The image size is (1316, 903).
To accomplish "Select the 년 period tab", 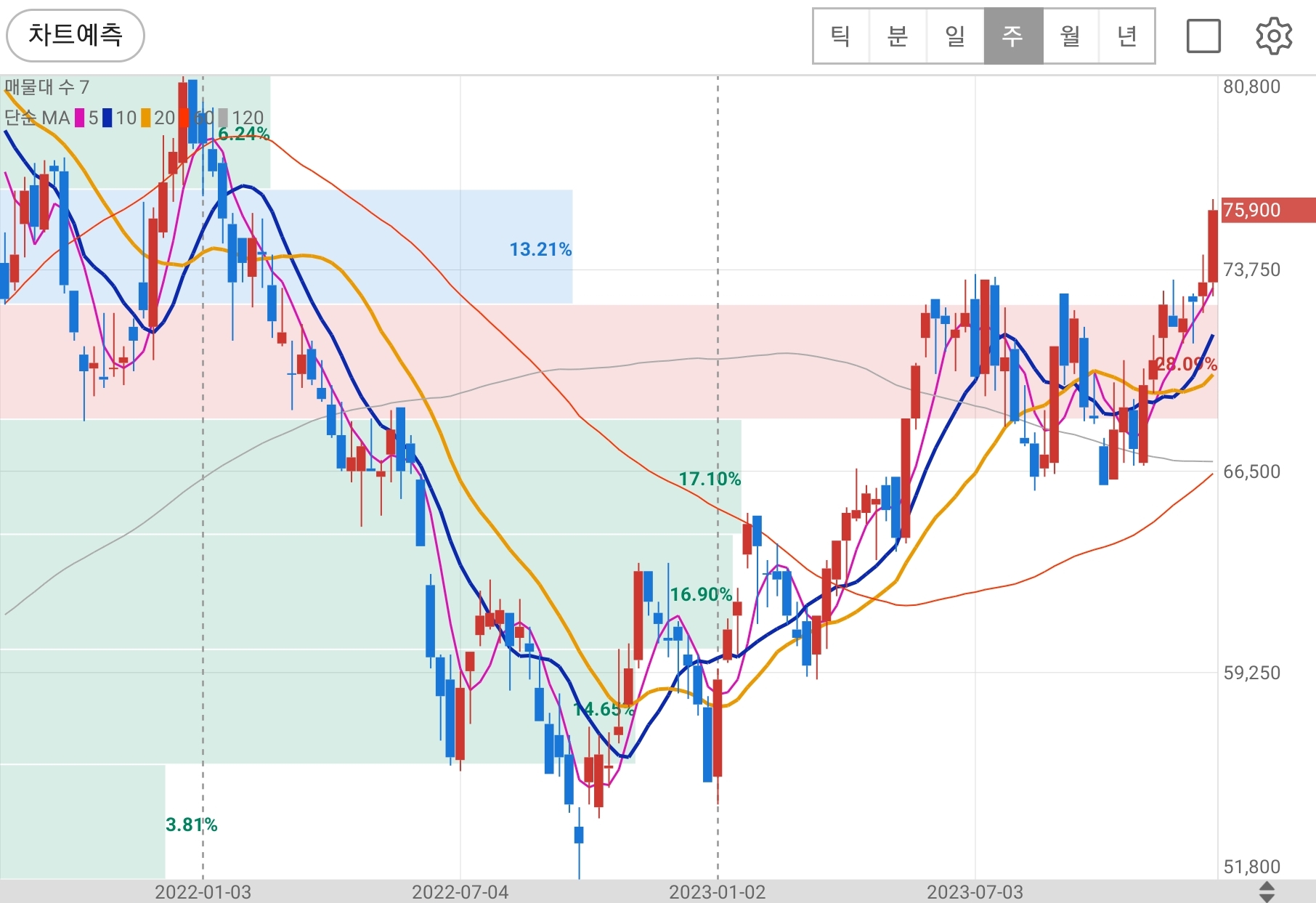I will 1126,36.
